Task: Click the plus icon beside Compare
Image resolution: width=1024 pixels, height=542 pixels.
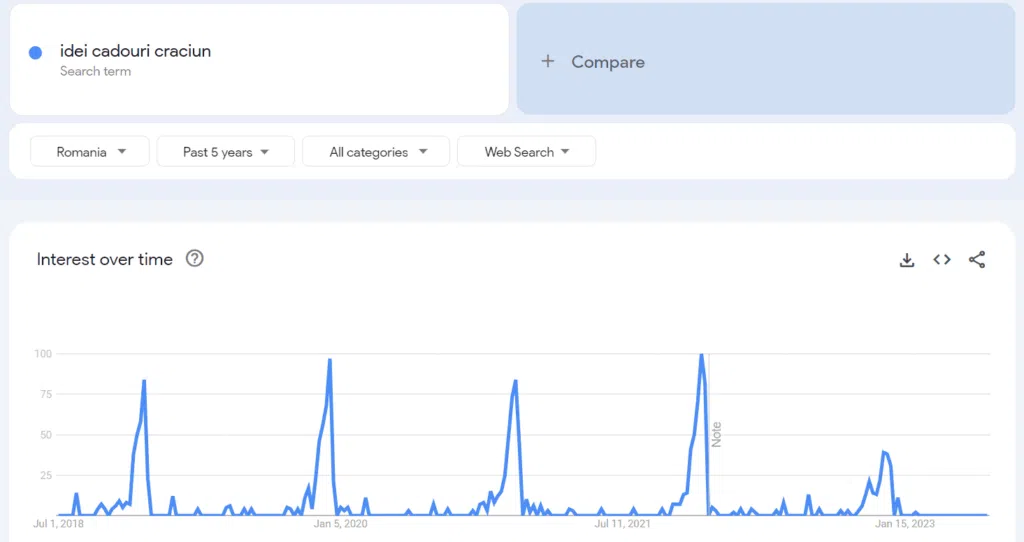Action: click(548, 61)
